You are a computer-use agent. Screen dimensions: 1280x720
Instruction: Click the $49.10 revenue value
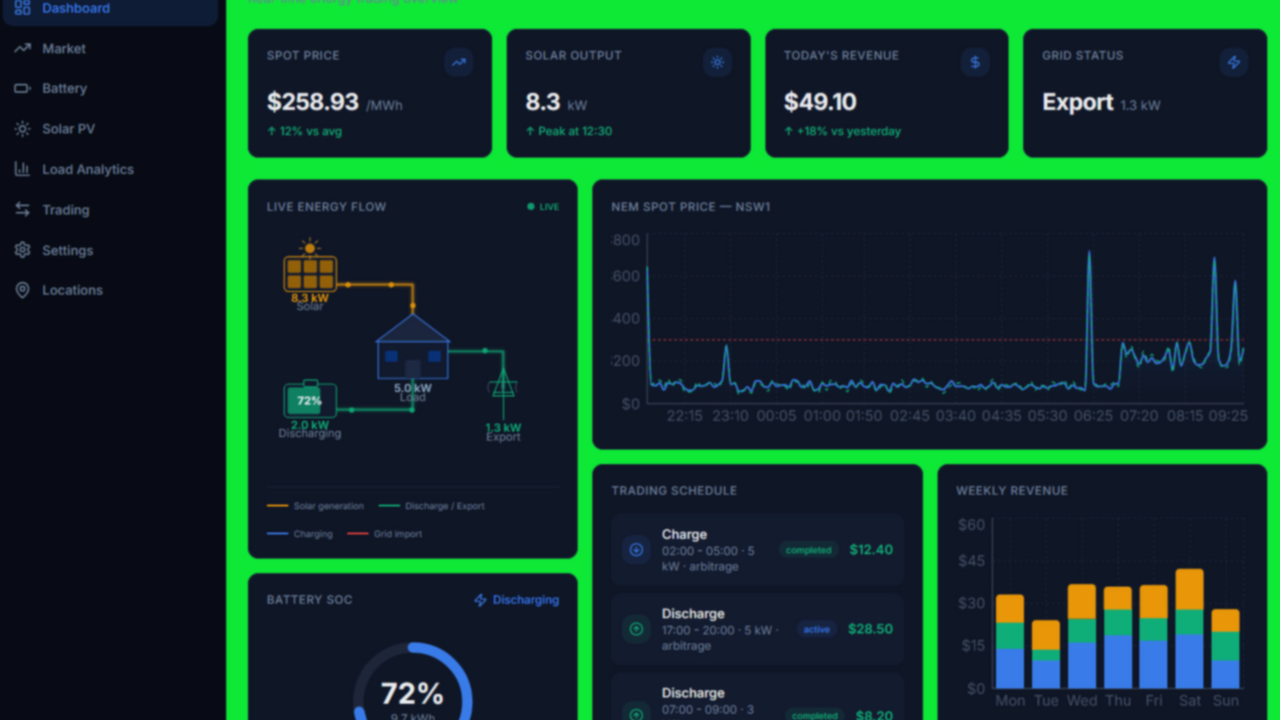[820, 102]
